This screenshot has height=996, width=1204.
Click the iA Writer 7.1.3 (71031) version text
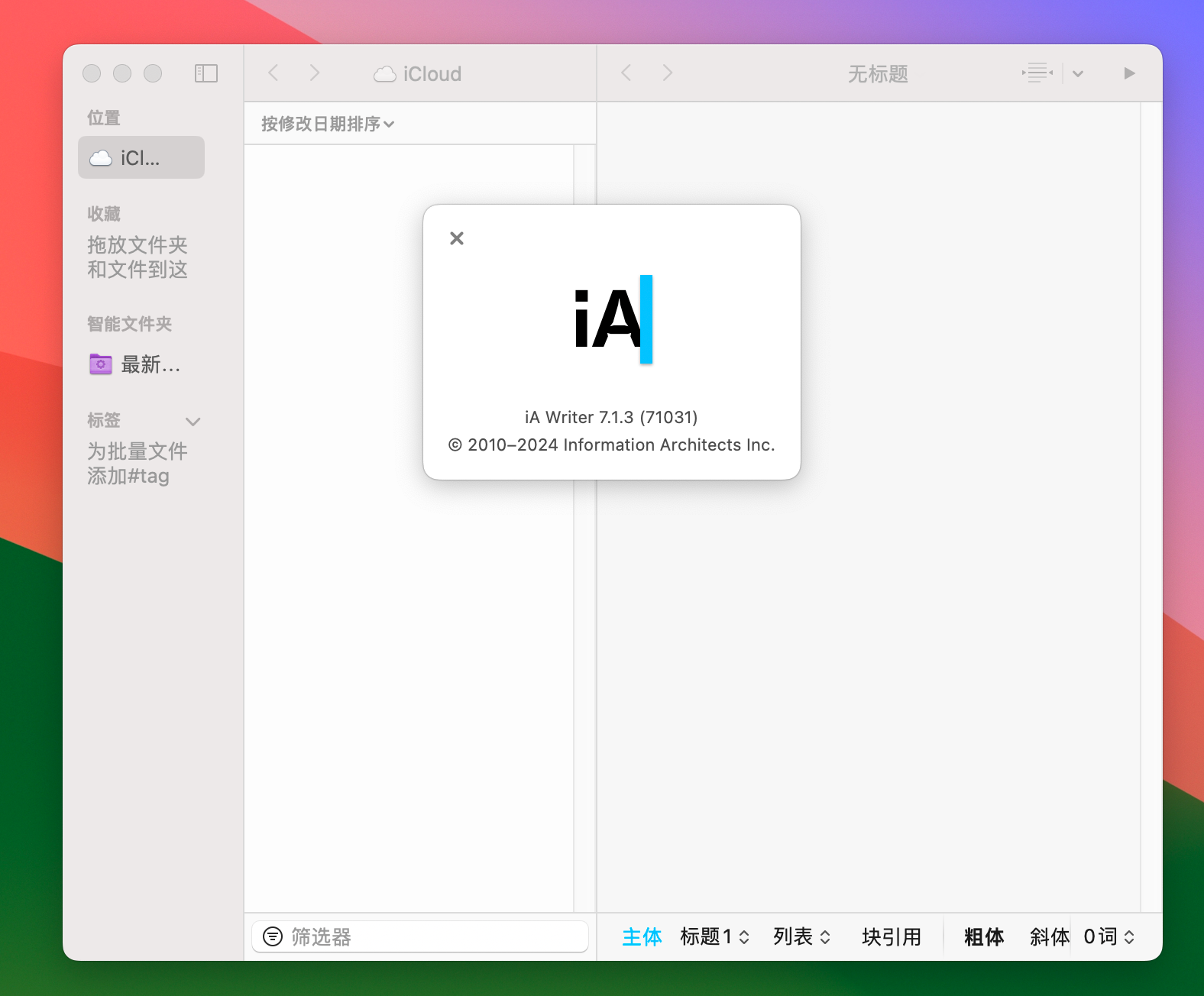611,417
